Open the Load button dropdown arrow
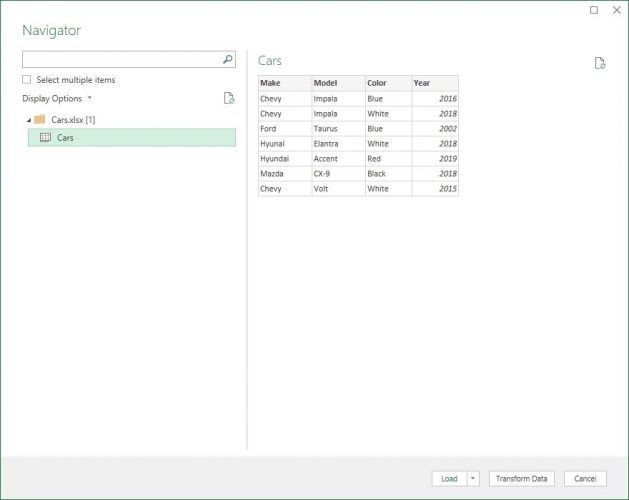This screenshot has height=500, width=629. pos(473,478)
